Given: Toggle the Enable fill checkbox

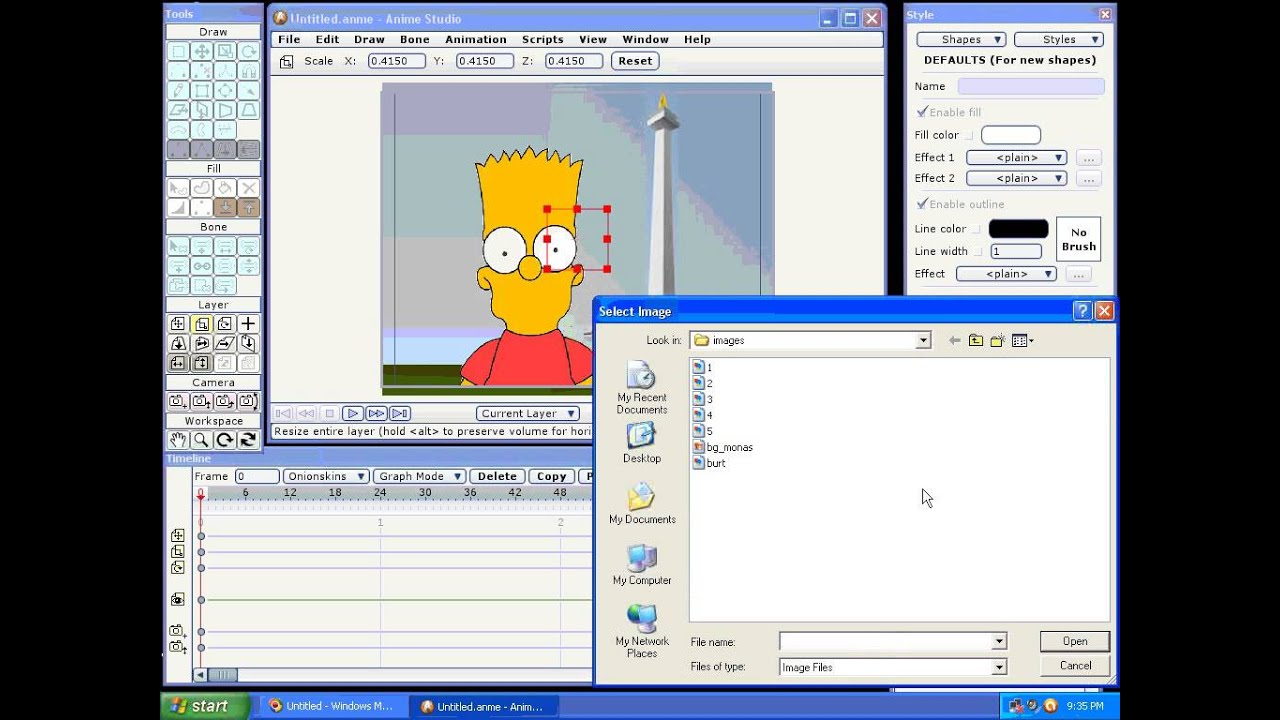Looking at the screenshot, I should tap(922, 112).
